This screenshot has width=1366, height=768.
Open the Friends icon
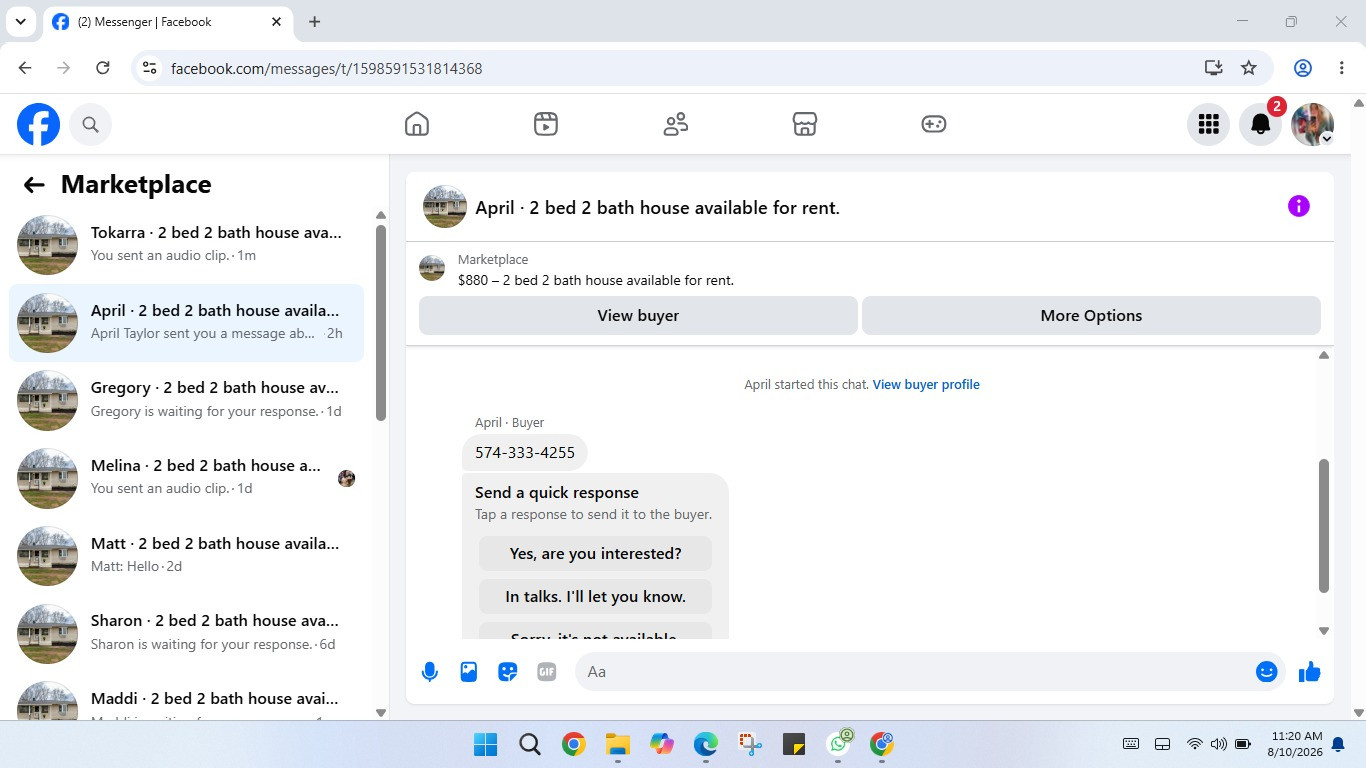pos(676,124)
